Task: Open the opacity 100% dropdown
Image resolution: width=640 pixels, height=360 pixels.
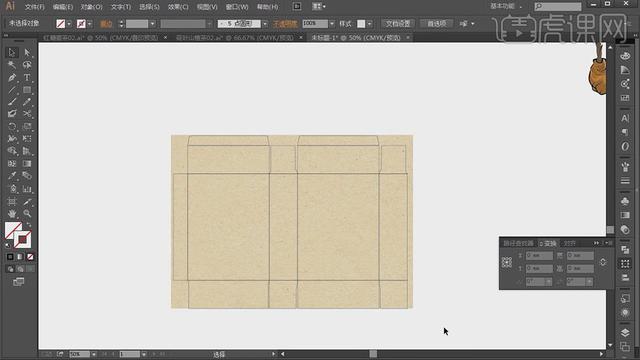Action: [331, 24]
